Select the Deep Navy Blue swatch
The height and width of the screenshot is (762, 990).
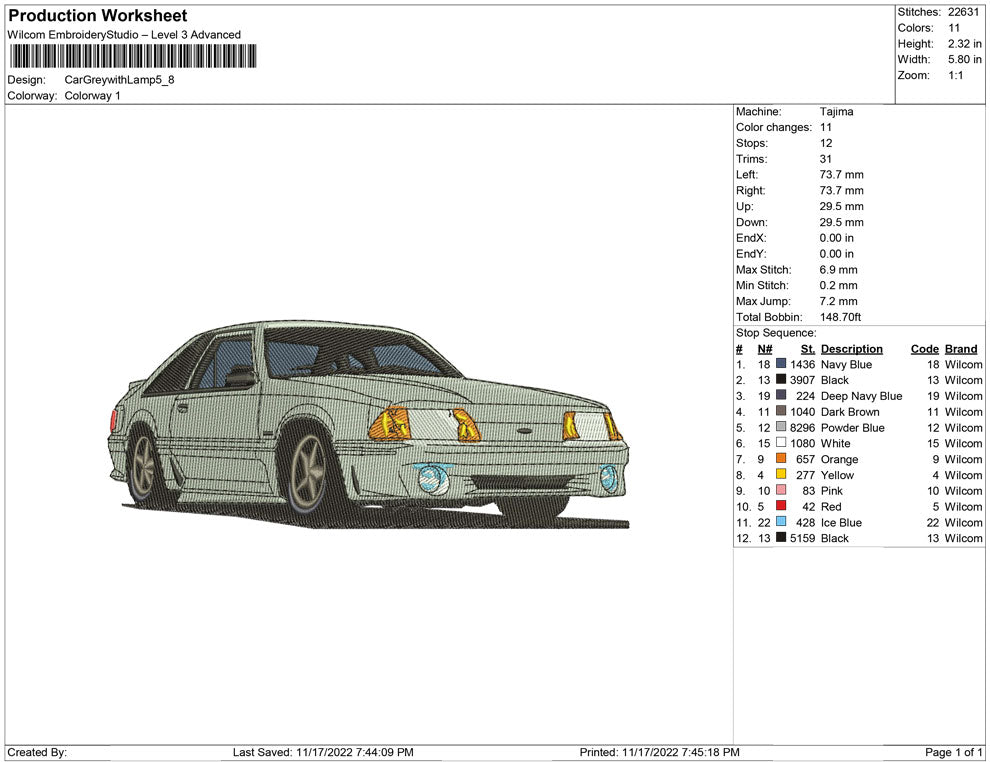[x=781, y=396]
